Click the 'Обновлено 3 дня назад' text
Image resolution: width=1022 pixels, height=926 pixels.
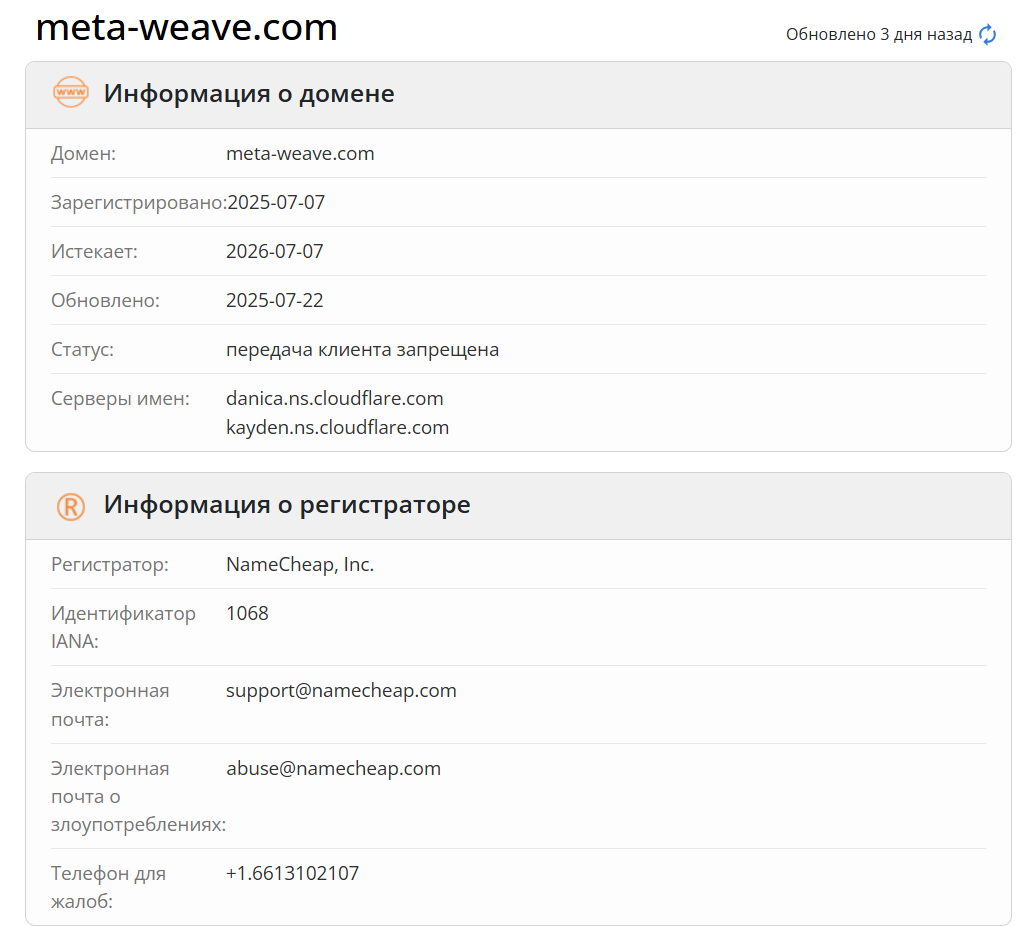(x=878, y=35)
